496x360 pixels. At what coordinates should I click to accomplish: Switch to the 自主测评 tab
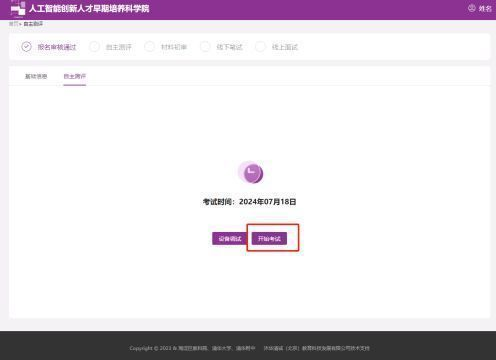click(x=75, y=76)
